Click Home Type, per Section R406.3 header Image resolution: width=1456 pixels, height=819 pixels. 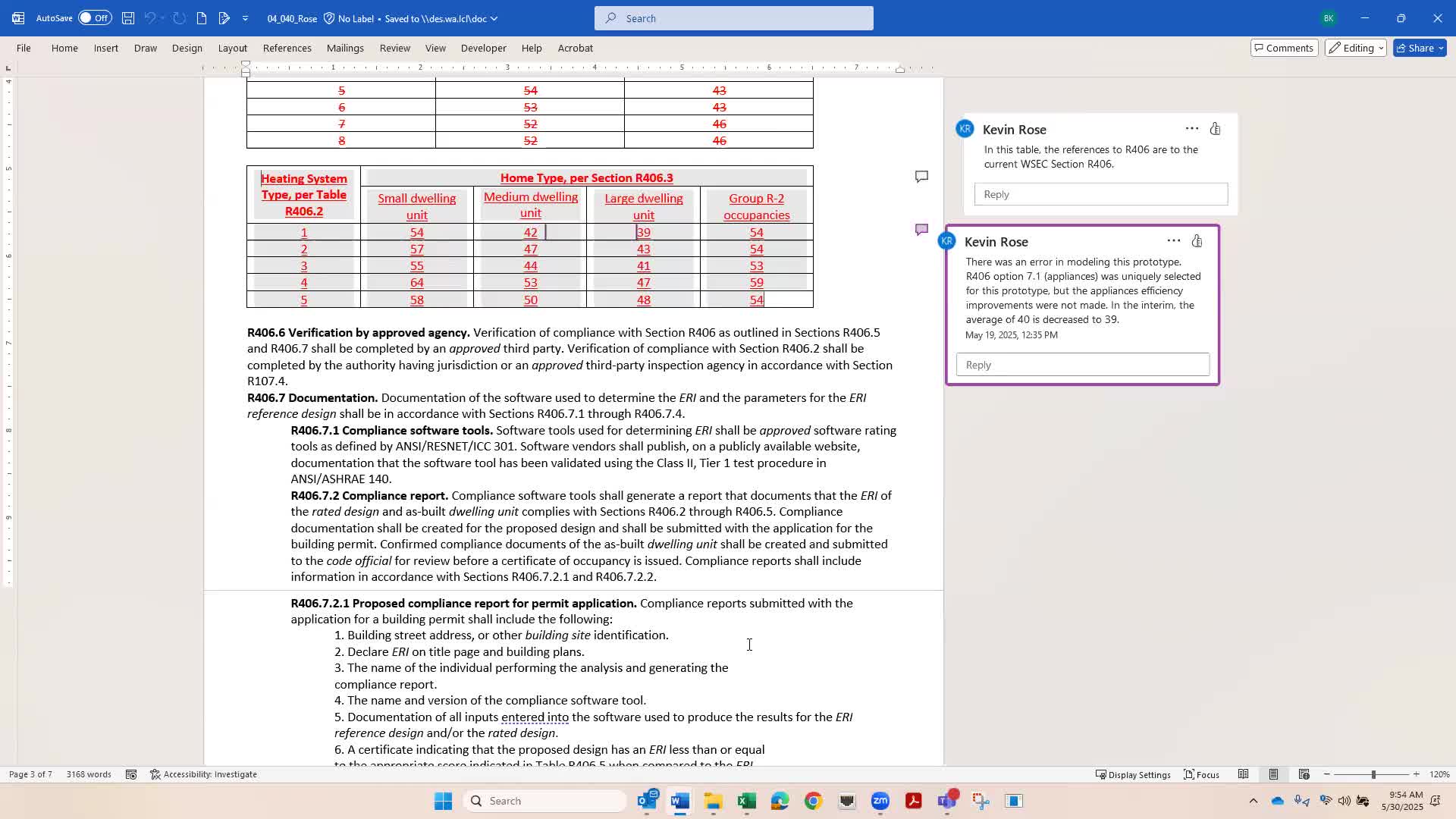587,177
